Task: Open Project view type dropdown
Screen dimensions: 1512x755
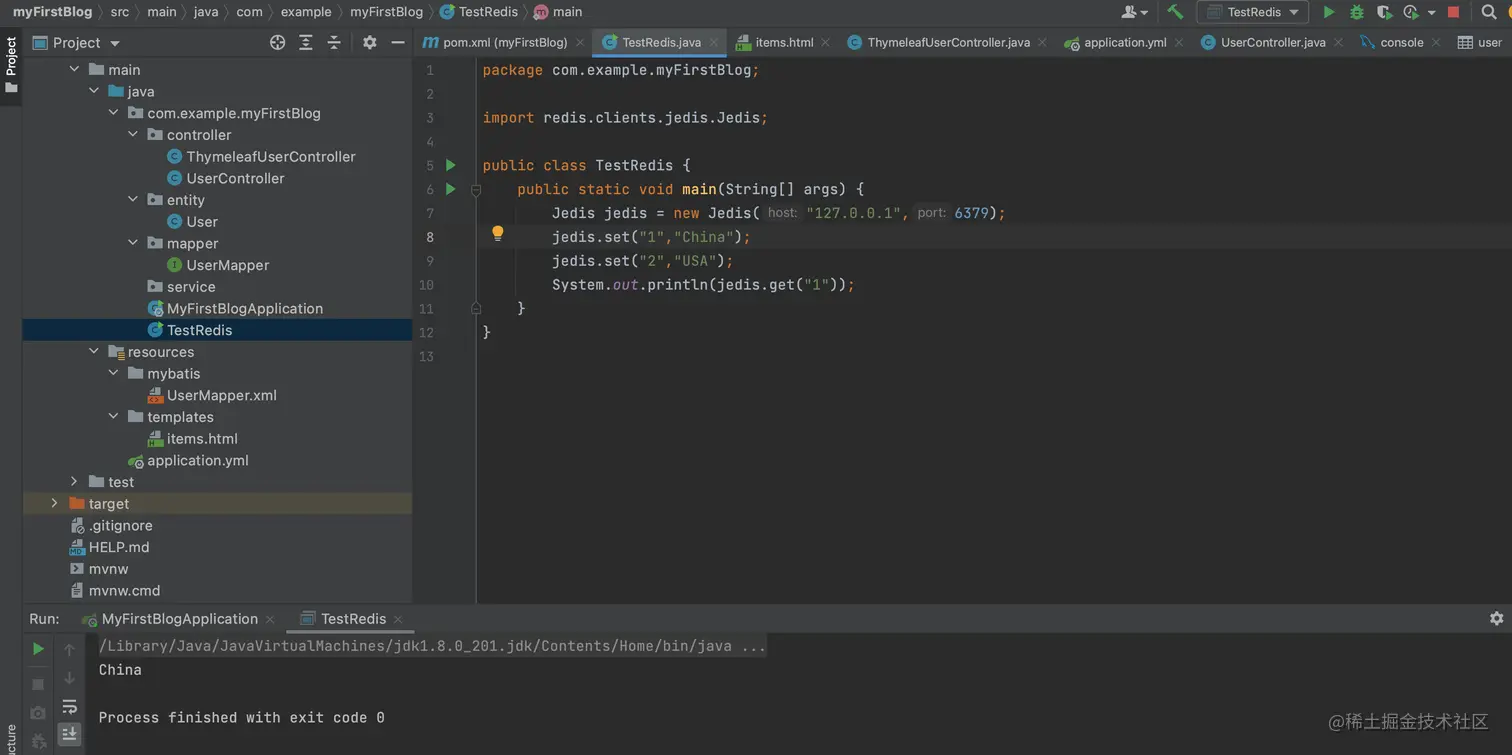Action: tap(76, 43)
